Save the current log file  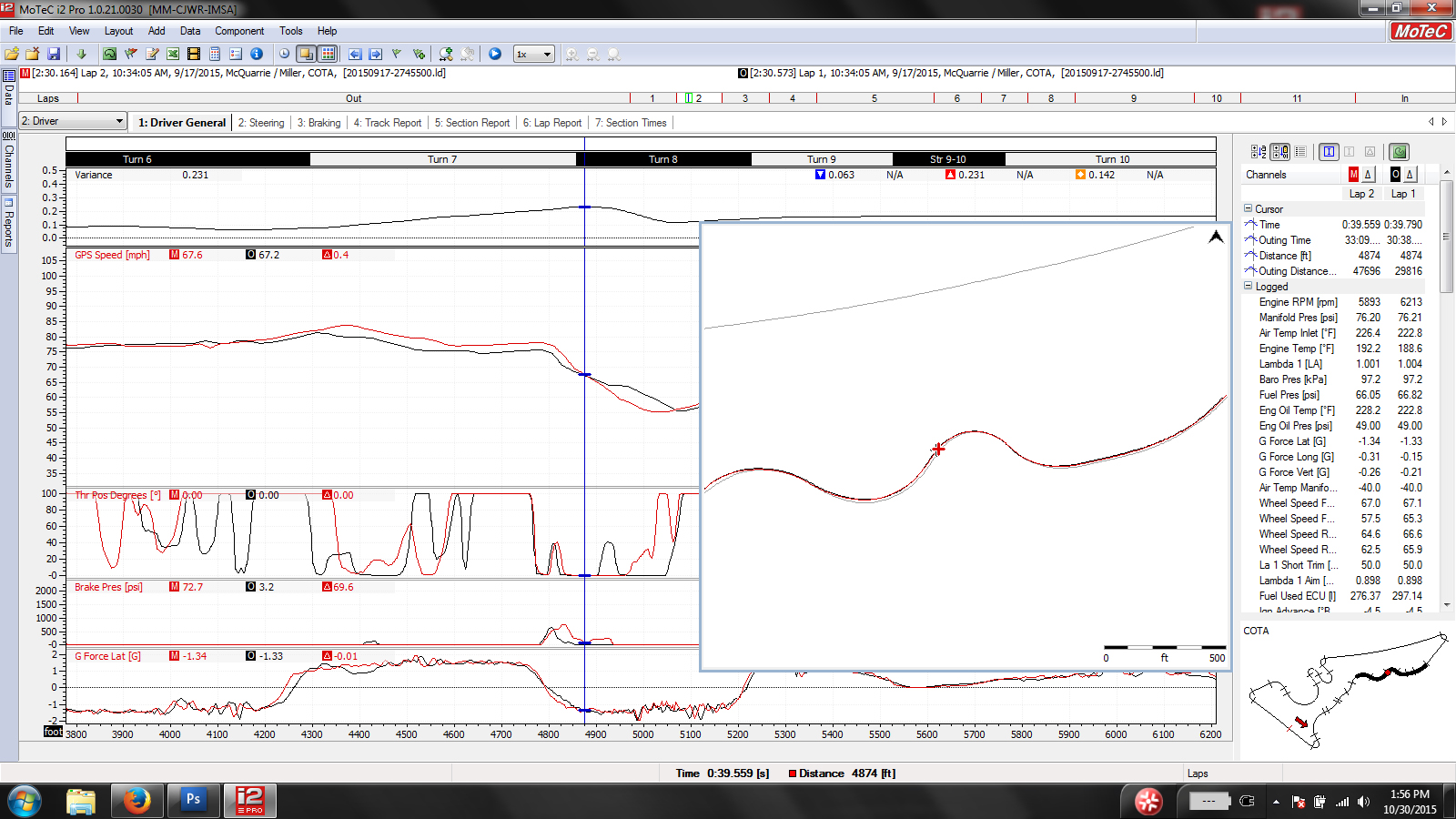pyautogui.click(x=54, y=54)
